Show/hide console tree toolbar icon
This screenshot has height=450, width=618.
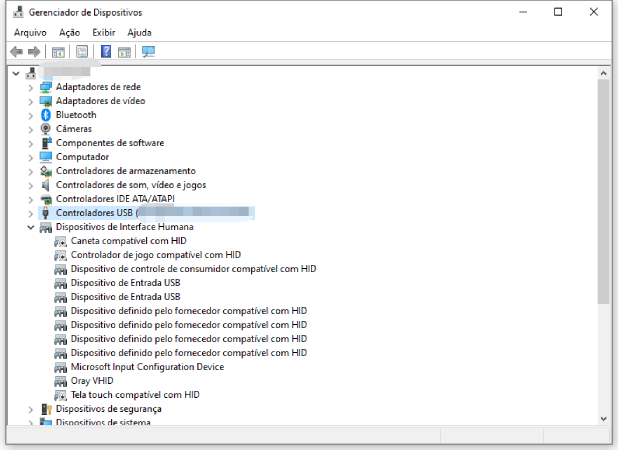[58, 52]
